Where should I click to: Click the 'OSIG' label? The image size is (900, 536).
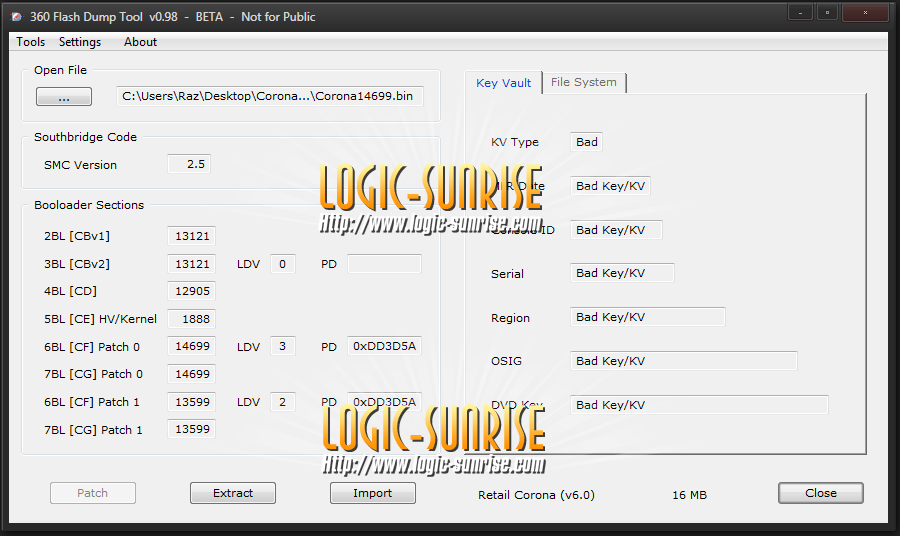pyautogui.click(x=506, y=361)
